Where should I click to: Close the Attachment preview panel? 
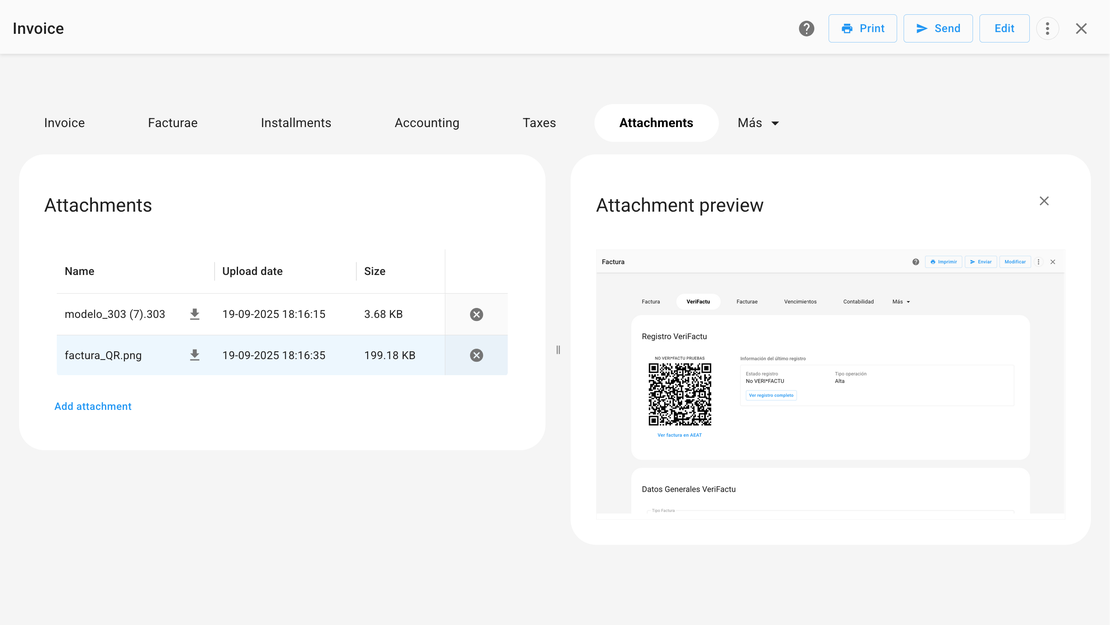click(1044, 201)
